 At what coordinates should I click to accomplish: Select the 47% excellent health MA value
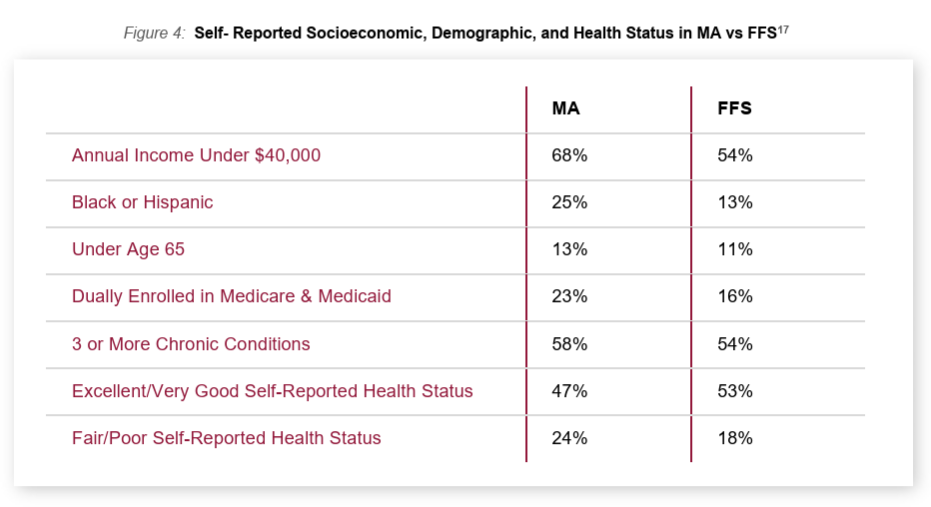tap(569, 391)
